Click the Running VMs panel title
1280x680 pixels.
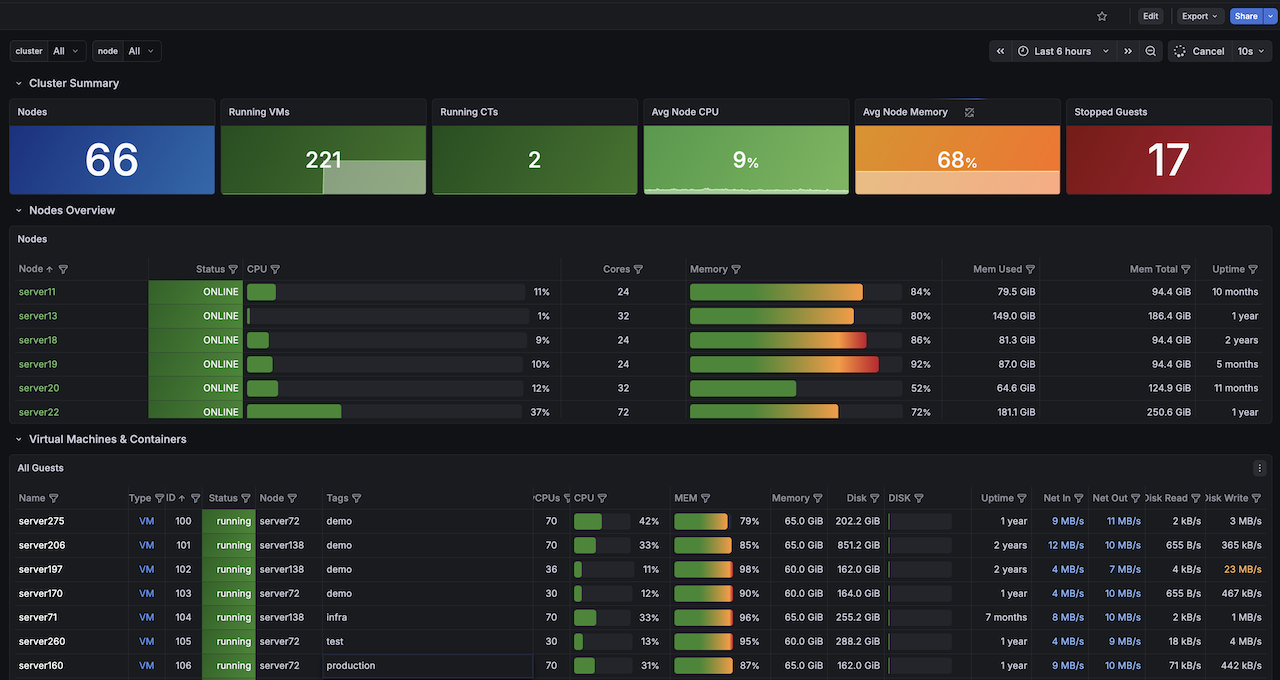(259, 112)
